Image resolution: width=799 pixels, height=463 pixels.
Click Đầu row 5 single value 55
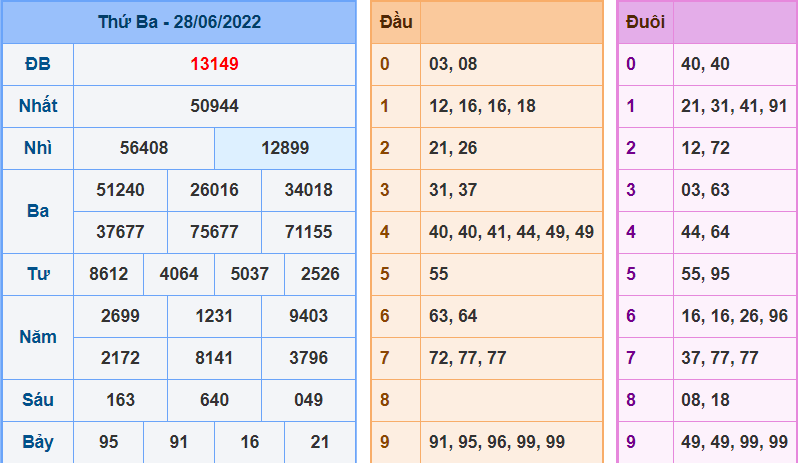[439, 274]
